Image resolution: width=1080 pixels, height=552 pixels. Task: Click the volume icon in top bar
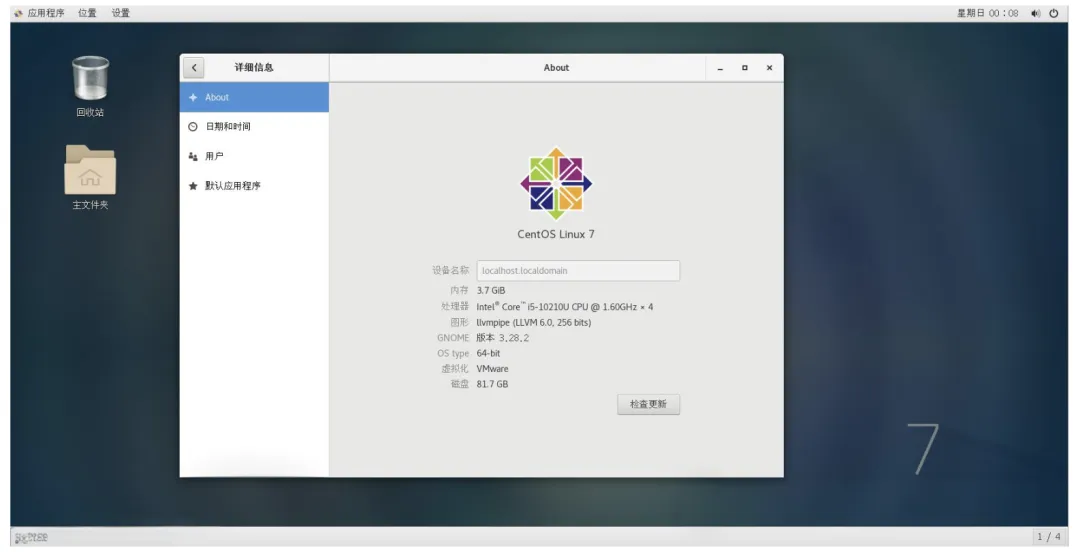click(x=1035, y=13)
